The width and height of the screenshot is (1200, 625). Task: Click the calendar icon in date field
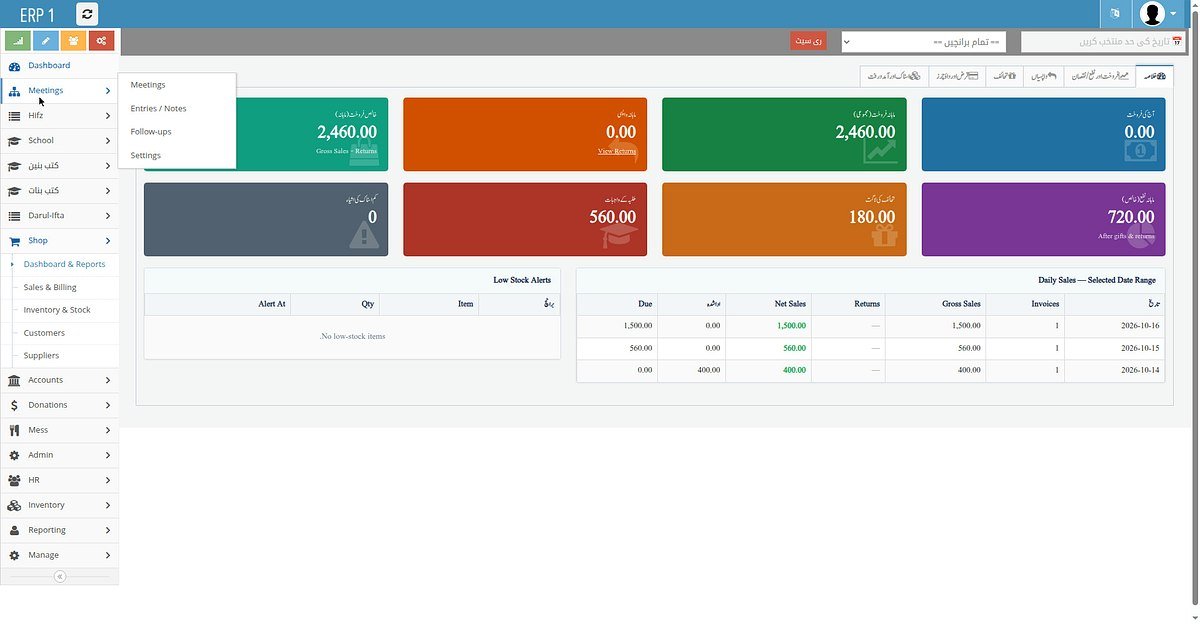[1177, 42]
